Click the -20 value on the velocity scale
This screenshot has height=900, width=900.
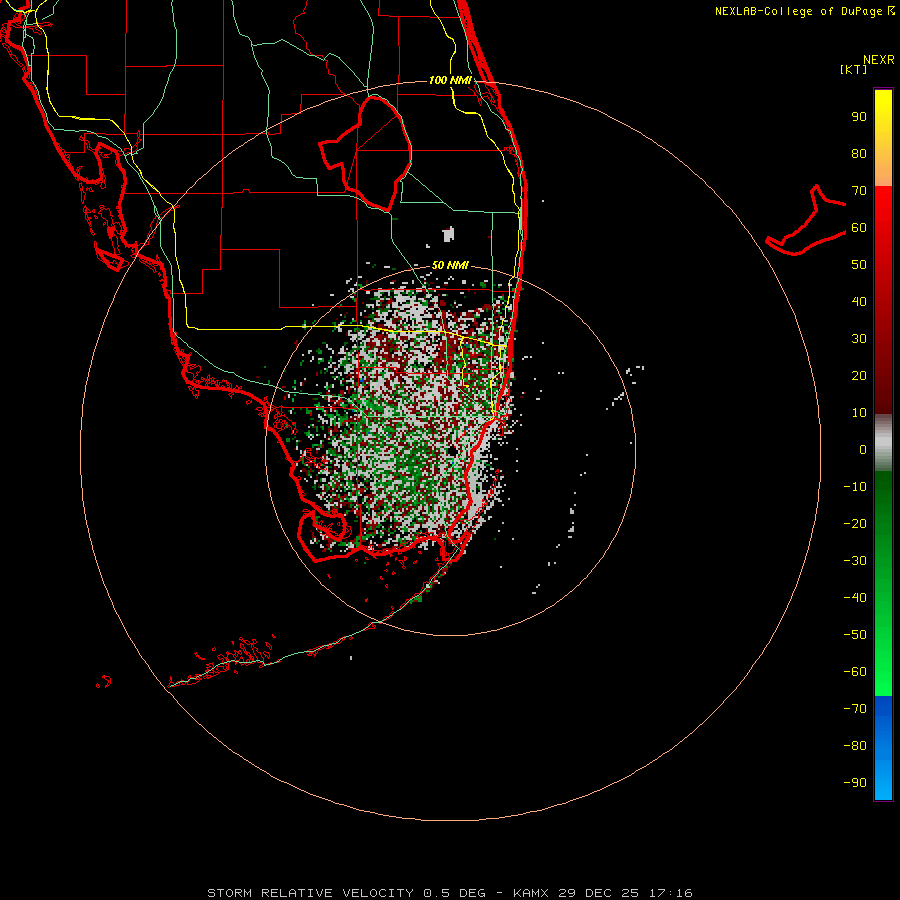855,524
